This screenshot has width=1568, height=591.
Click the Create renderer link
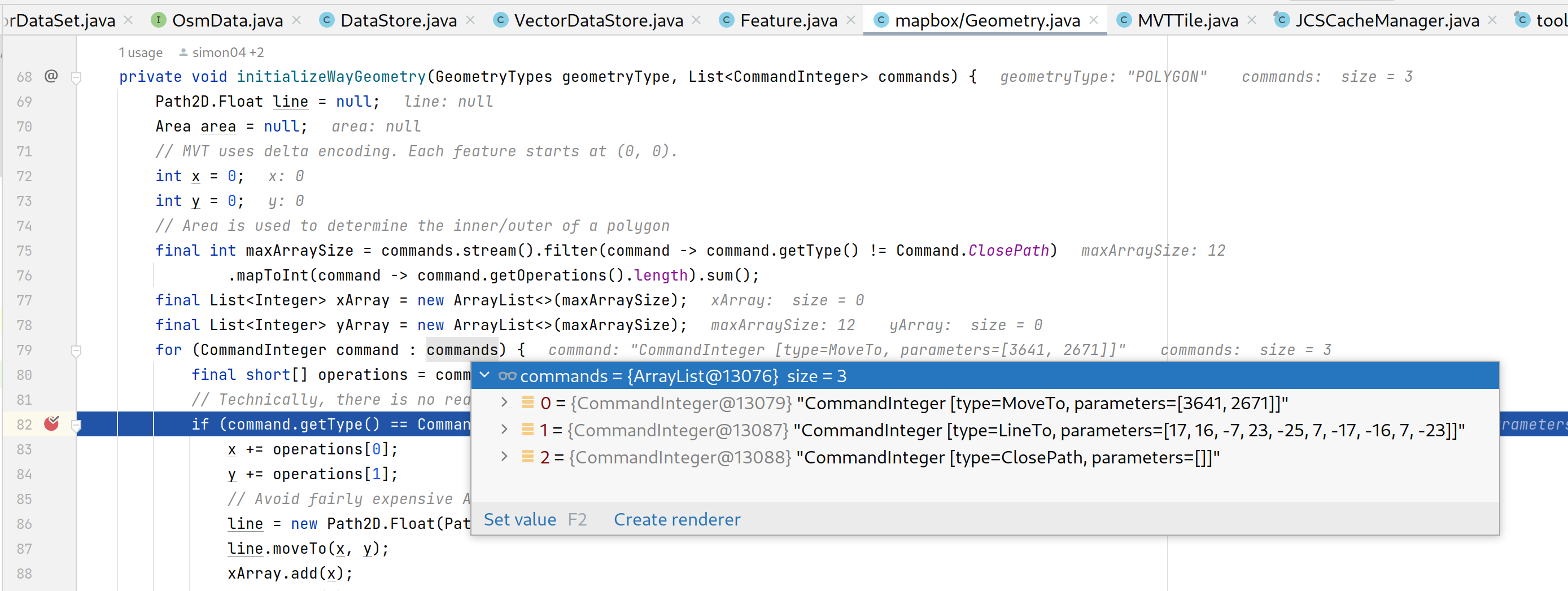click(x=677, y=519)
